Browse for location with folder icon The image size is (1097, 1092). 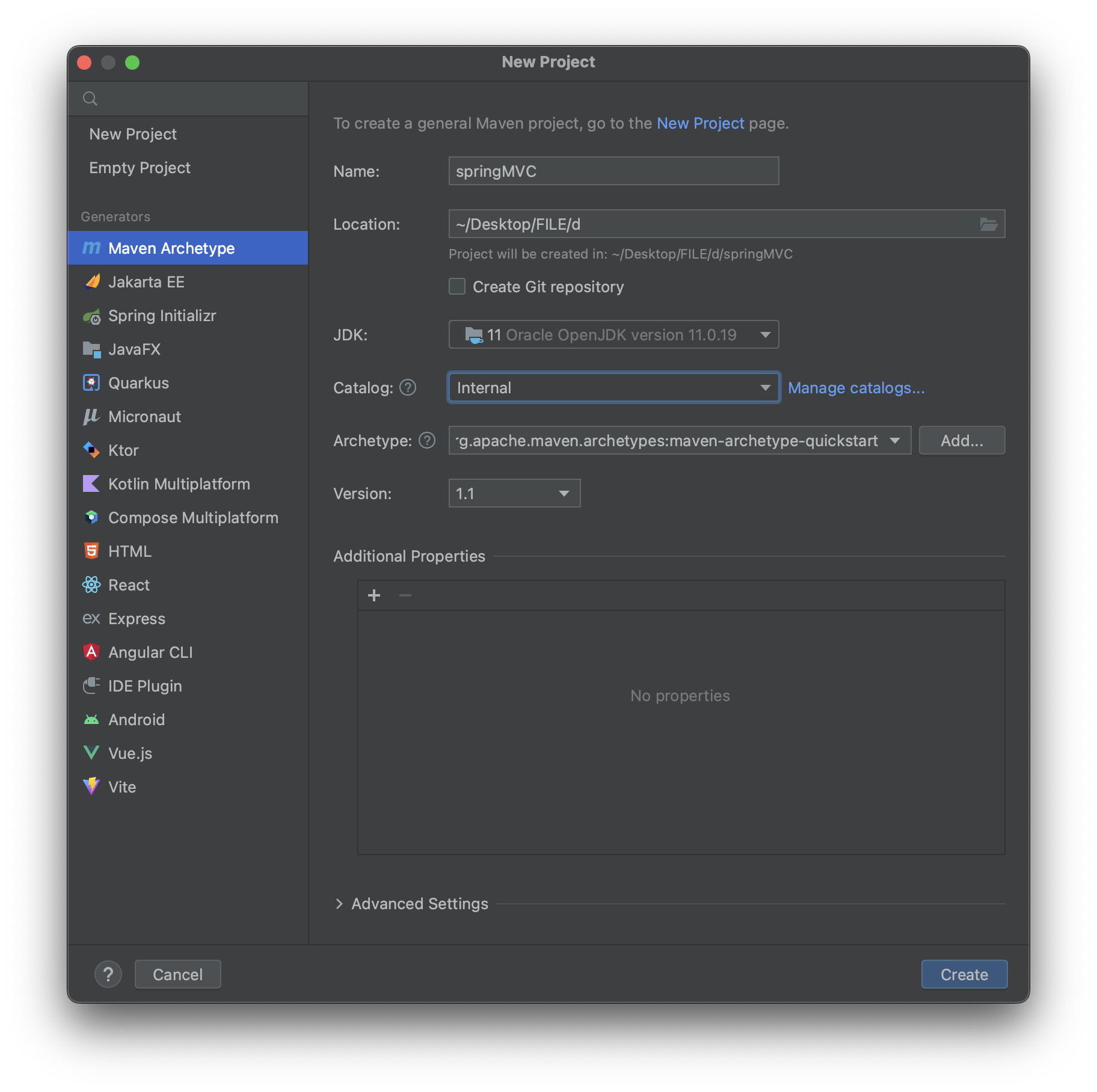point(988,224)
